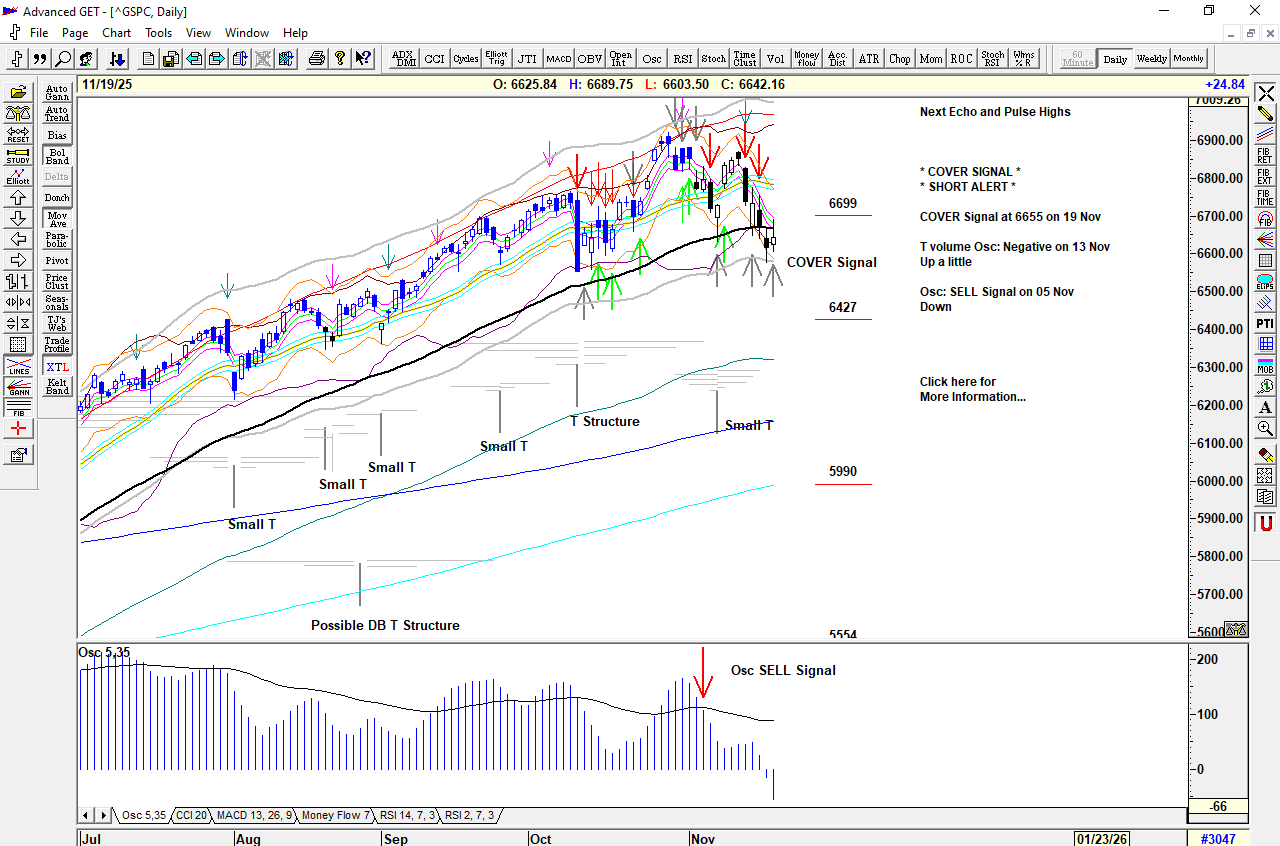Click the red crosshair cursor icon
The width and height of the screenshot is (1280, 846).
click(x=17, y=429)
